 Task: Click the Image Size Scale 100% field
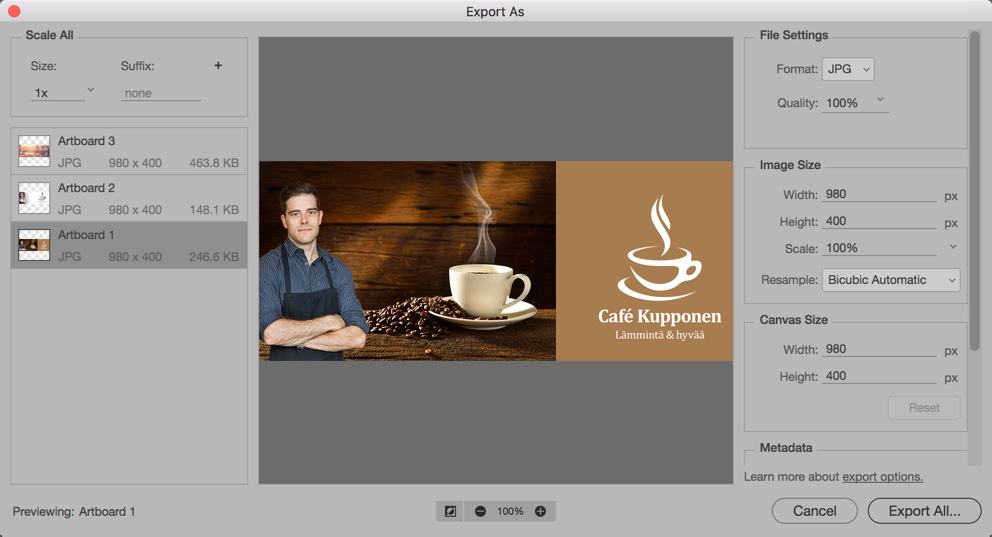pos(879,248)
